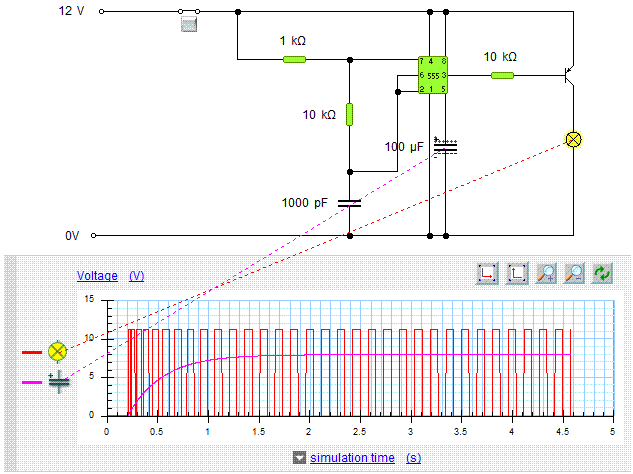Select the 100 µF capacitor component
The width and height of the screenshot is (633, 474).
[x=446, y=147]
